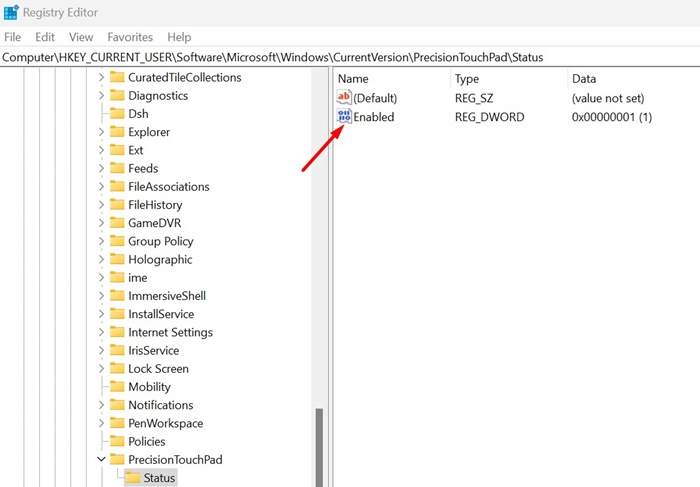Viewport: 700px width, 487px height.
Task: Select the (Default) string value icon
Action: [344, 98]
